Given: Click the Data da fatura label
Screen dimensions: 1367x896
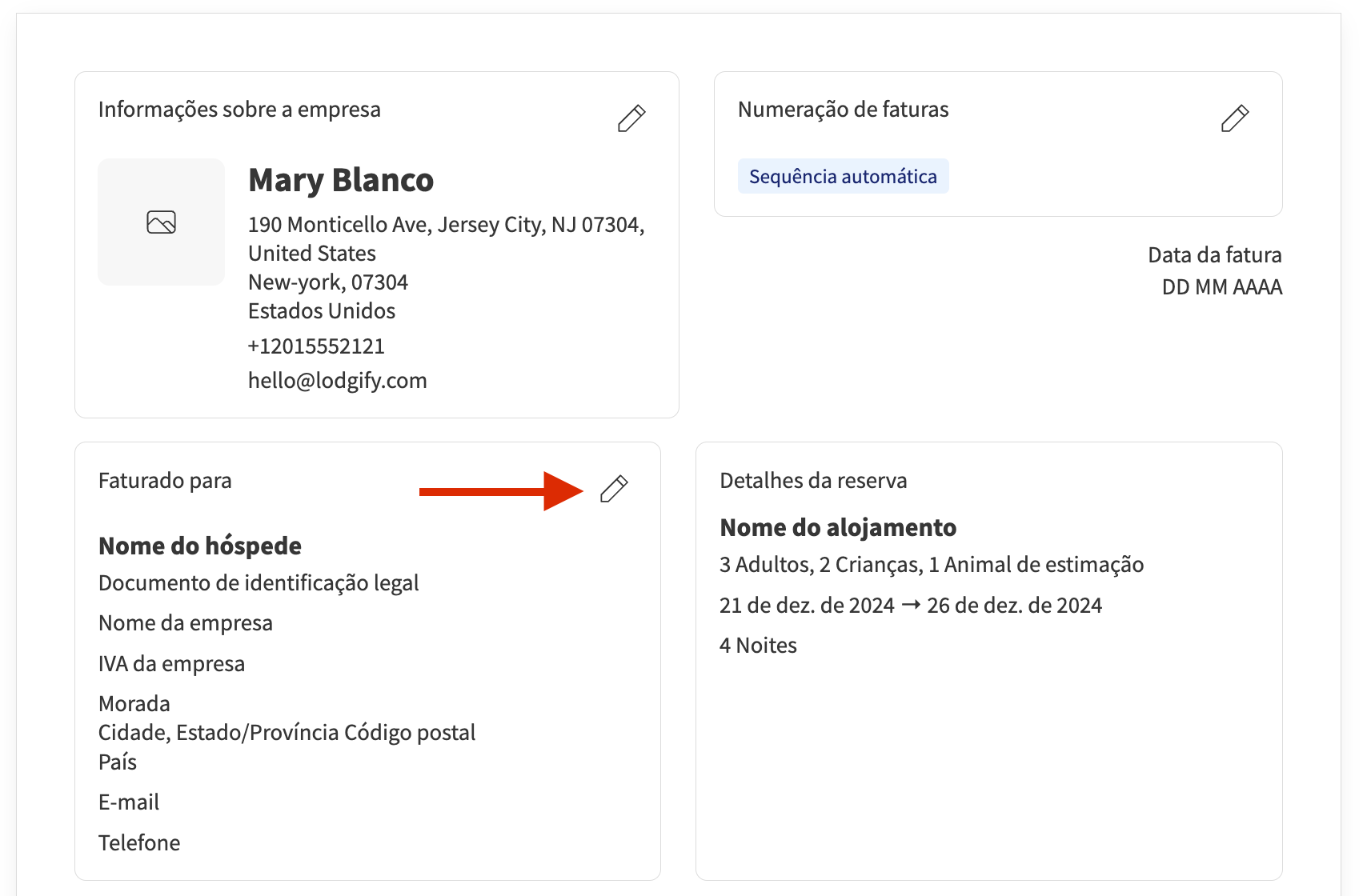Looking at the screenshot, I should coord(1214,255).
